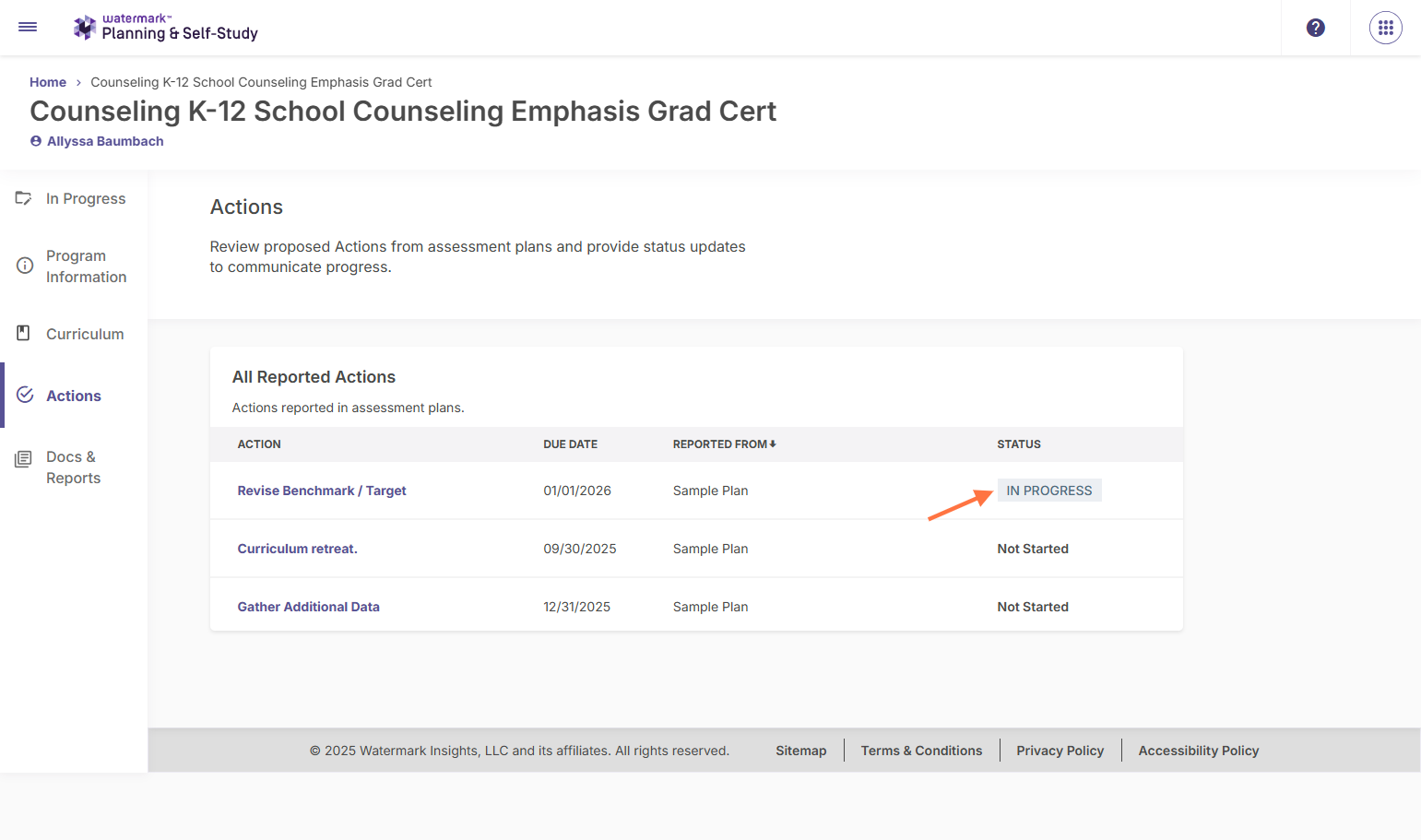Open Docs & Reports section

click(x=74, y=467)
